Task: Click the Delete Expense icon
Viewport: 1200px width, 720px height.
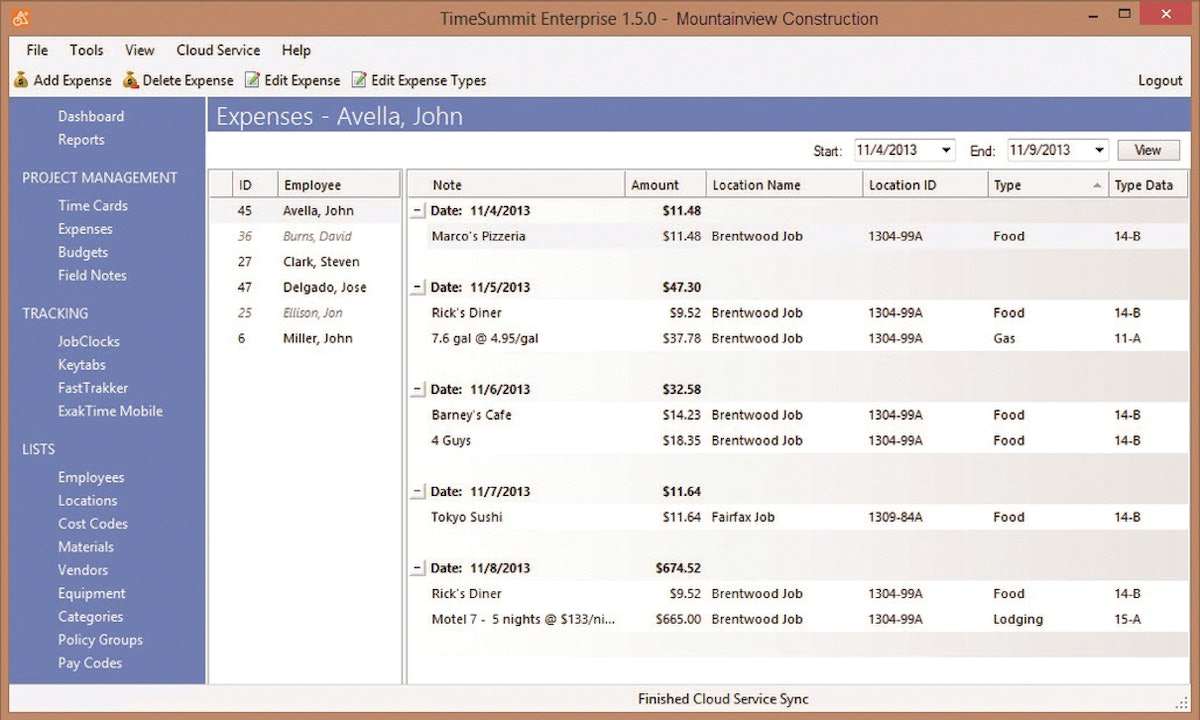Action: [130, 80]
